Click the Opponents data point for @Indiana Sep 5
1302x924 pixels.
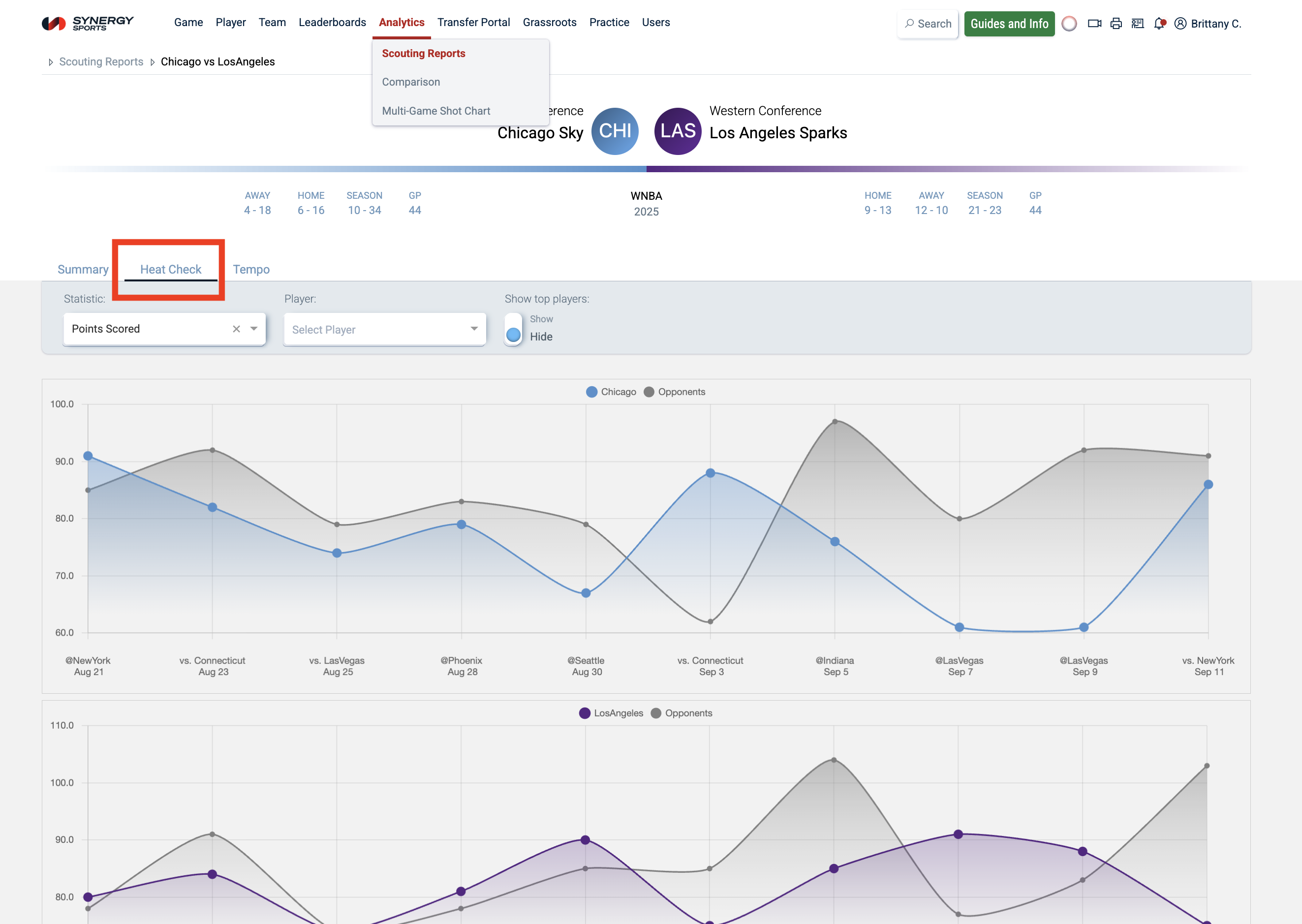(835, 422)
